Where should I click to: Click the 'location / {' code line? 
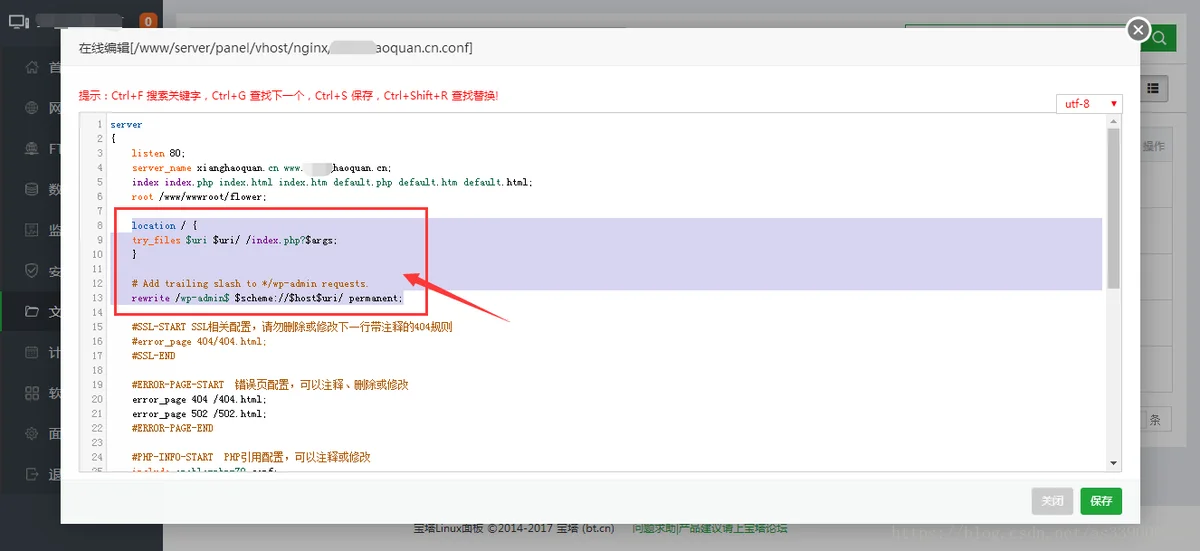[164, 226]
